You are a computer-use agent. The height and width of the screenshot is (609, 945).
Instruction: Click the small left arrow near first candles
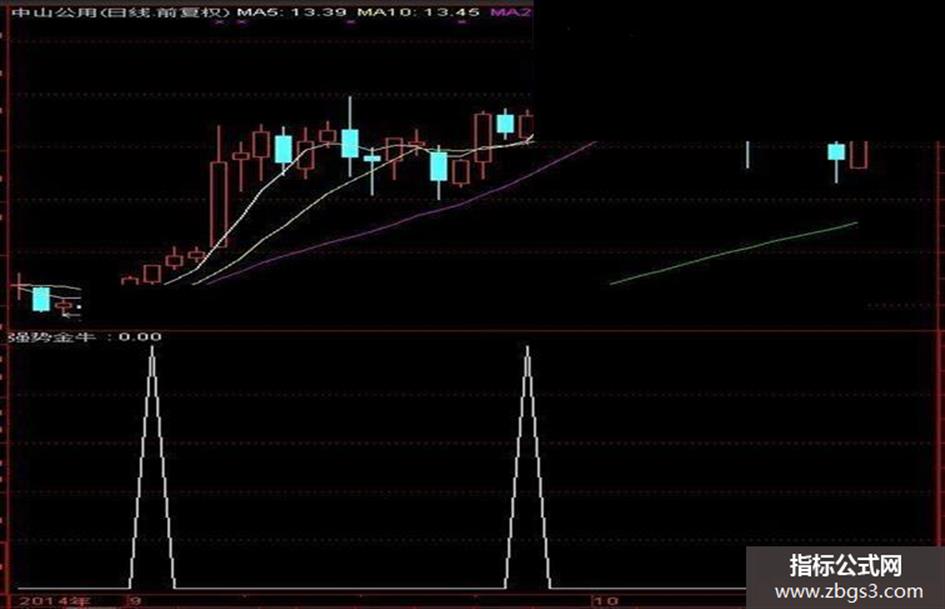click(71, 315)
